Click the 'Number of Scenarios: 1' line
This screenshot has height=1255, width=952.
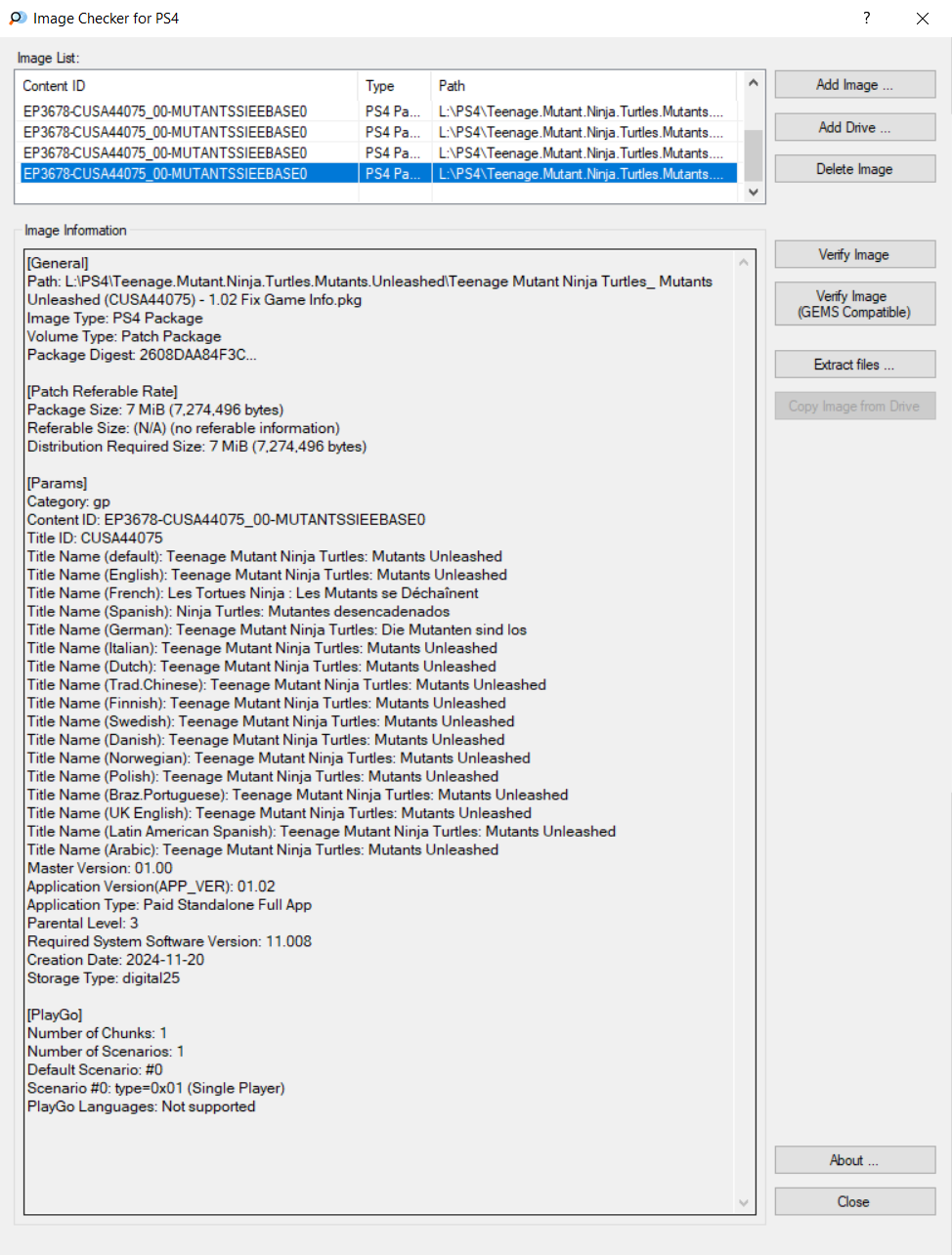tap(106, 1052)
